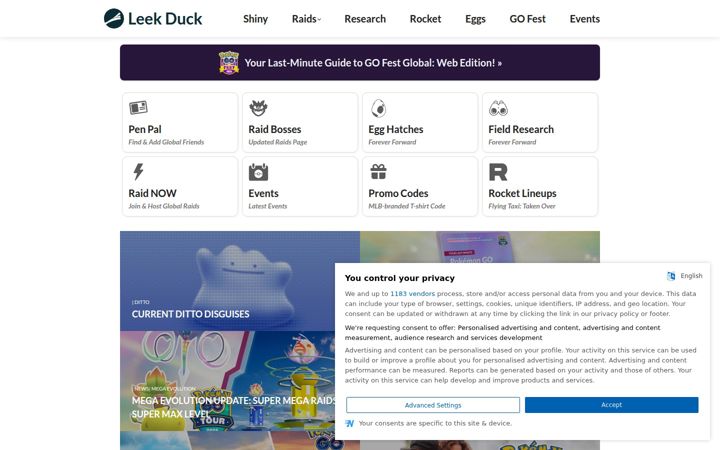Open the Field Research card title
The image size is (720, 450).
pyautogui.click(x=521, y=129)
